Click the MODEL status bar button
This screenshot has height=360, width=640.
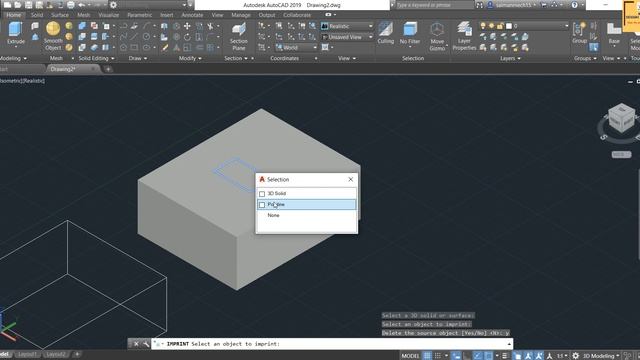(x=410, y=356)
